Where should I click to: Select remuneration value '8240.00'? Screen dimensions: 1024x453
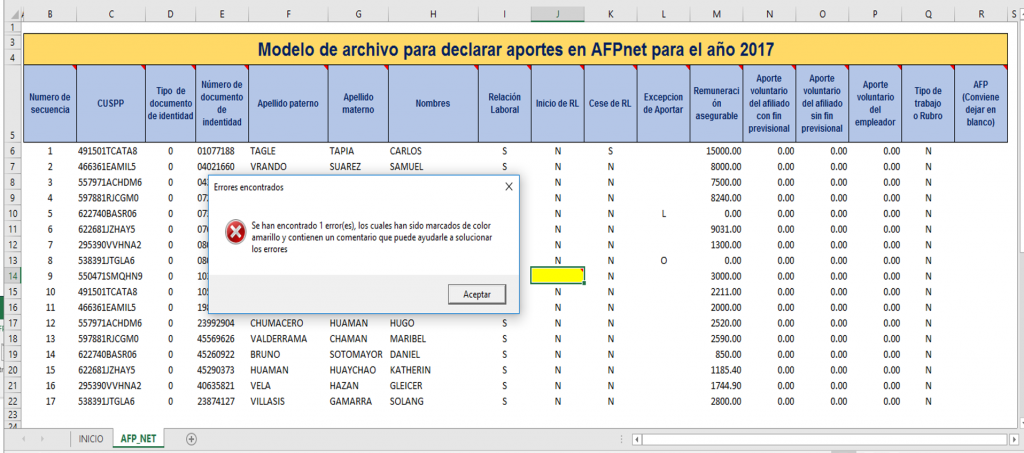[716, 198]
